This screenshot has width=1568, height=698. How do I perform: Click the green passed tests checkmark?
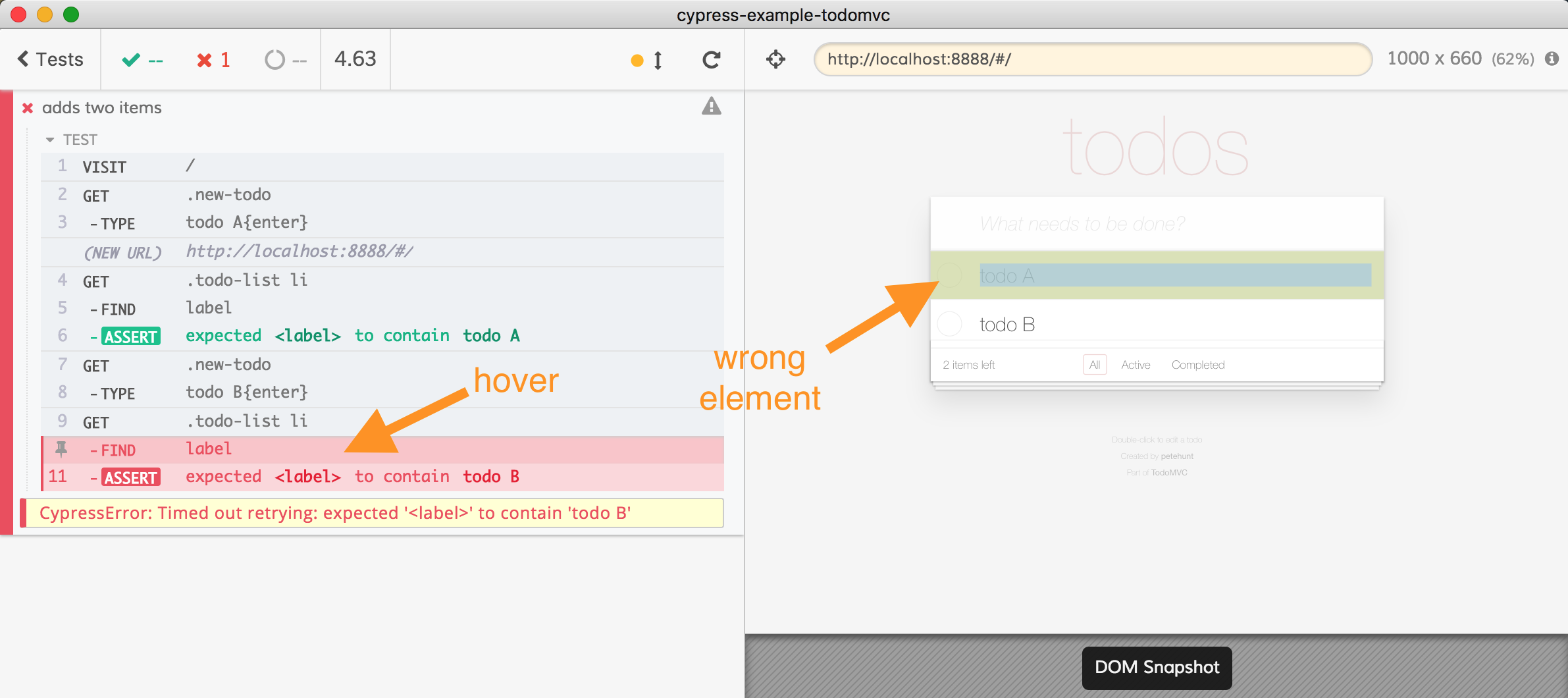pos(131,61)
